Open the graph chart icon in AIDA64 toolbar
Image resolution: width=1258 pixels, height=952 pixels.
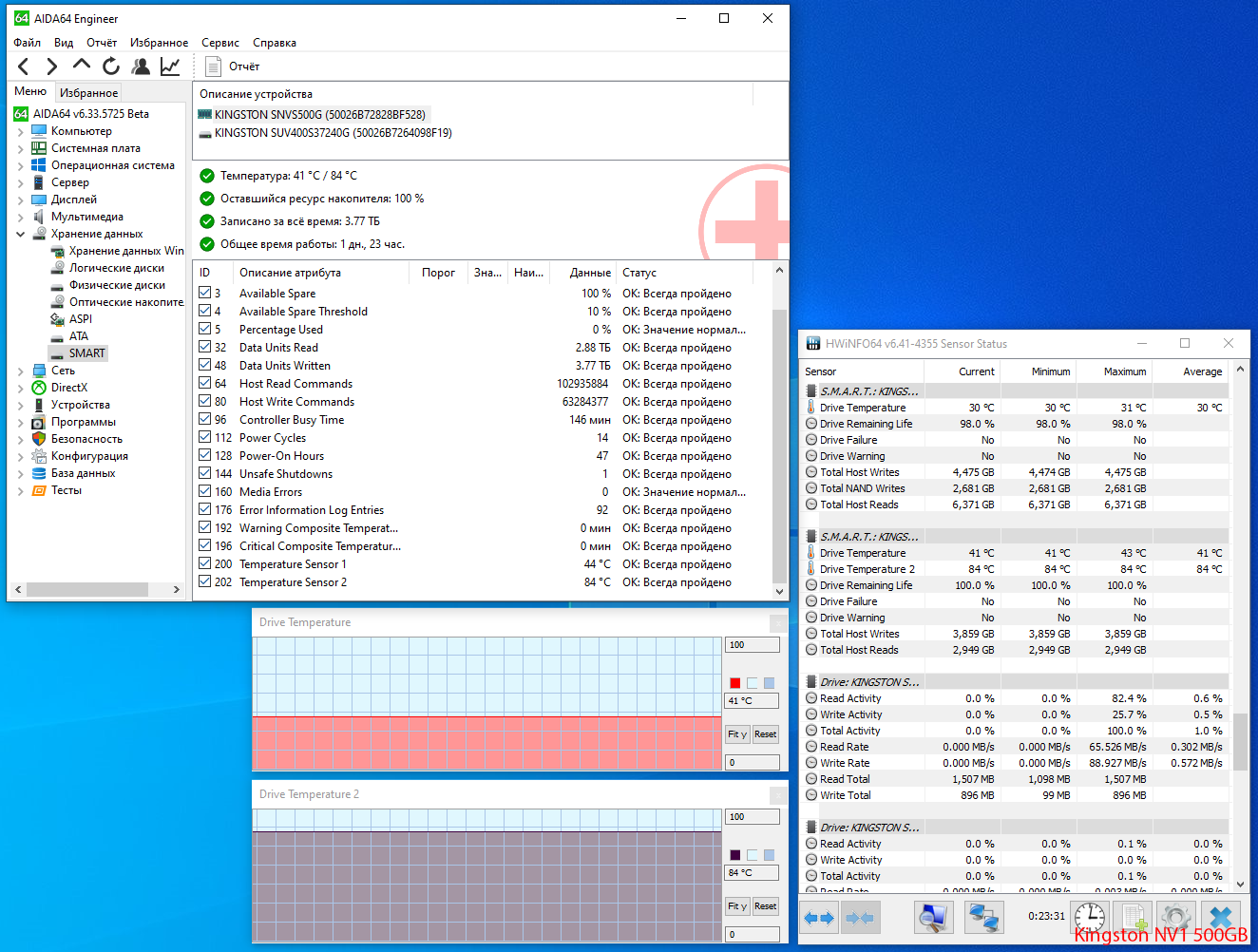[170, 66]
